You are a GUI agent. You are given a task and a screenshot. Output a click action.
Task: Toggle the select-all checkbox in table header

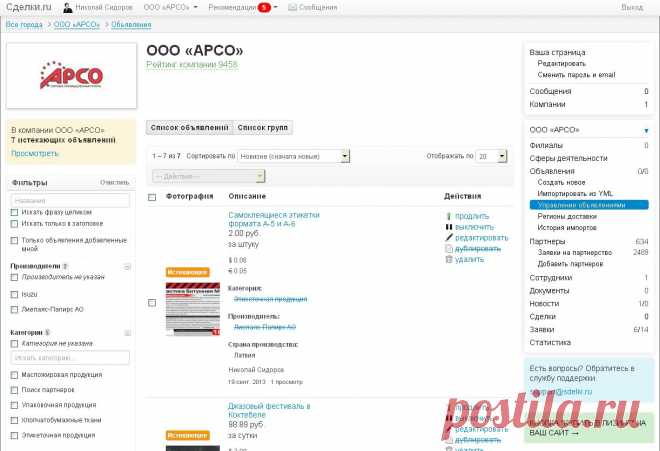(152, 197)
